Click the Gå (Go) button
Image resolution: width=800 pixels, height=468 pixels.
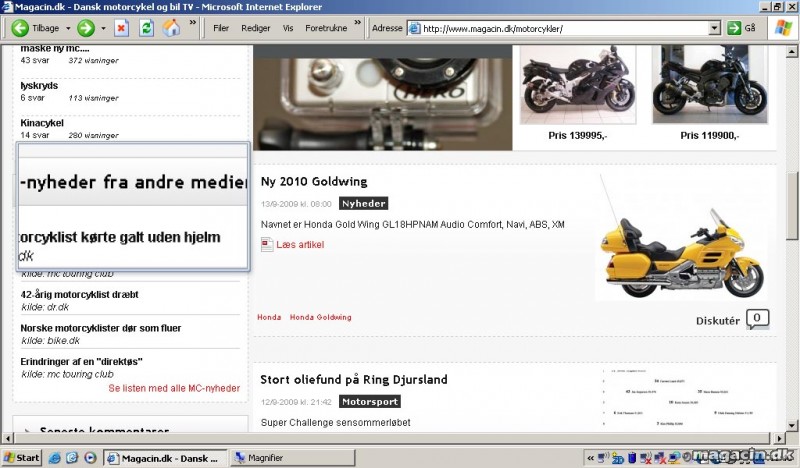(741, 28)
